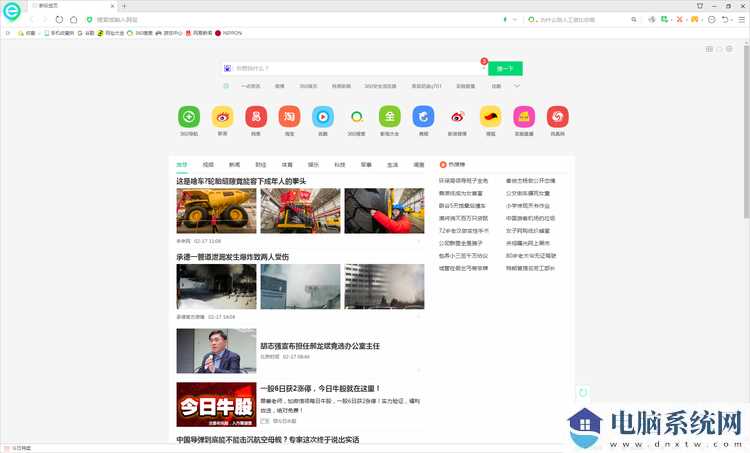Click the page vertical scrollbar
750x453 pixels.
click(747, 132)
